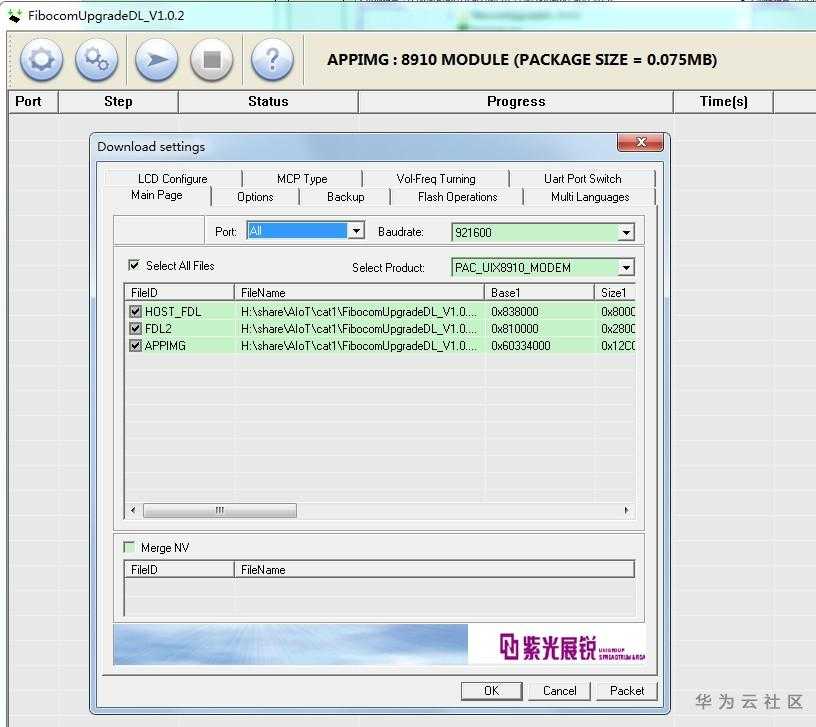Viewport: 816px width, 727px height.
Task: Confirm settings with the OK button
Action: pyautogui.click(x=491, y=691)
